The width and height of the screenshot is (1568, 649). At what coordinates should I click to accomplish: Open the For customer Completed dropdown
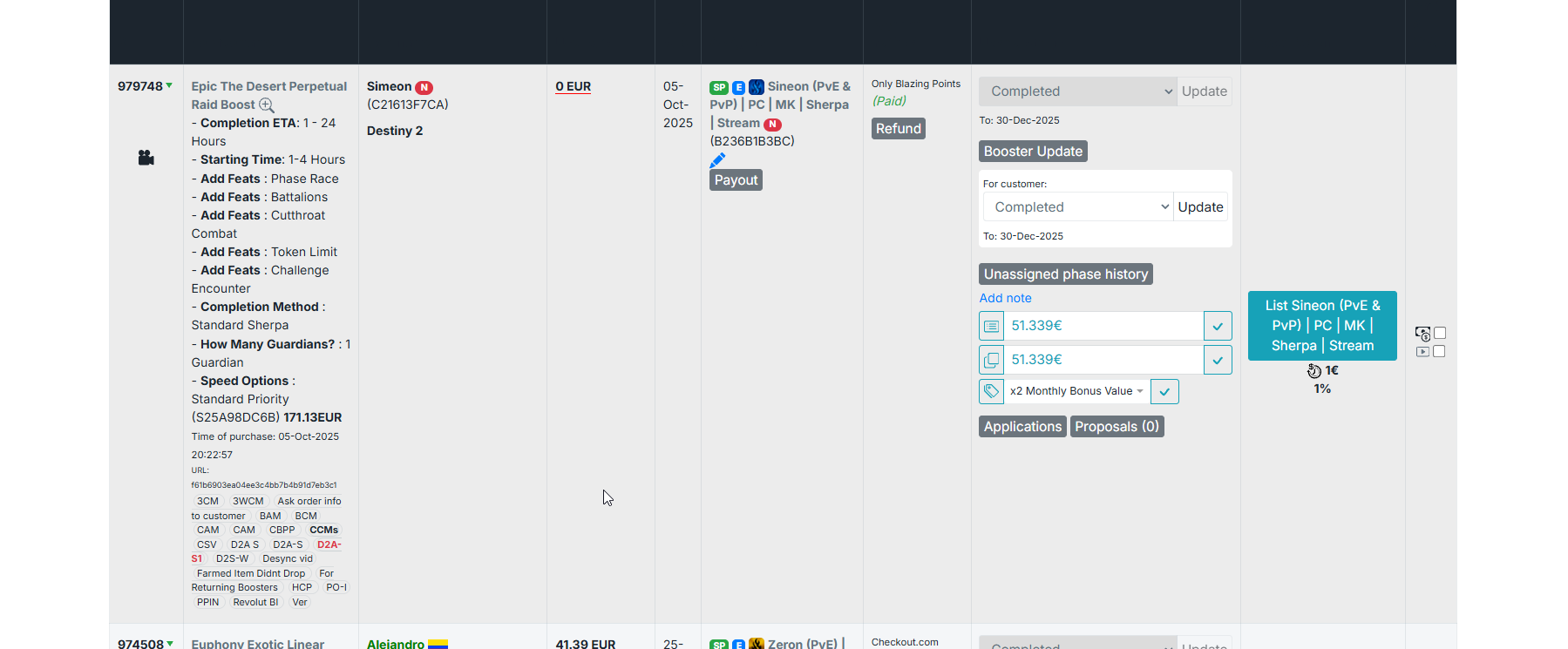pyautogui.click(x=1078, y=207)
